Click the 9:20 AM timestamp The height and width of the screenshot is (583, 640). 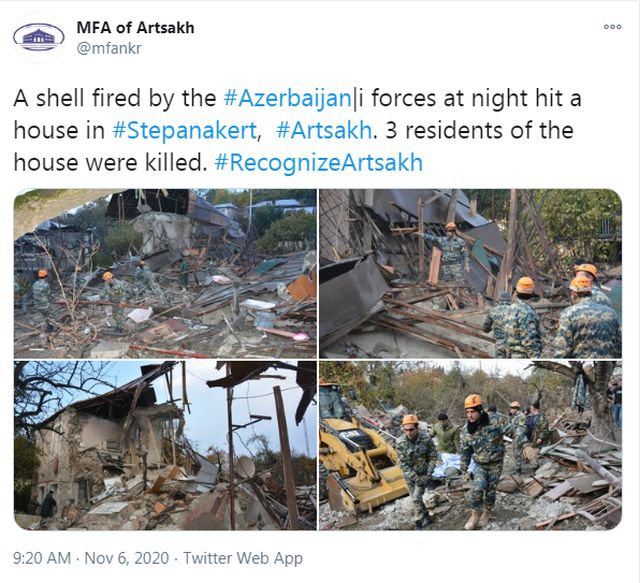[x=42, y=558]
